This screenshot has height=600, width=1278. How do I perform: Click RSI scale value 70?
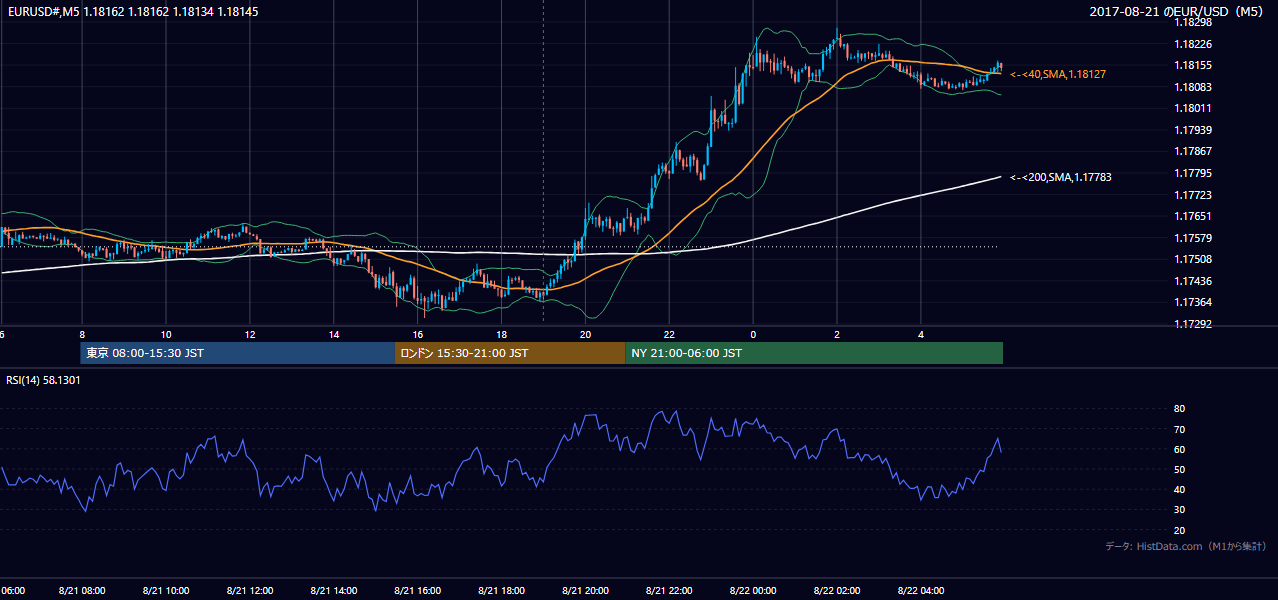point(1180,429)
